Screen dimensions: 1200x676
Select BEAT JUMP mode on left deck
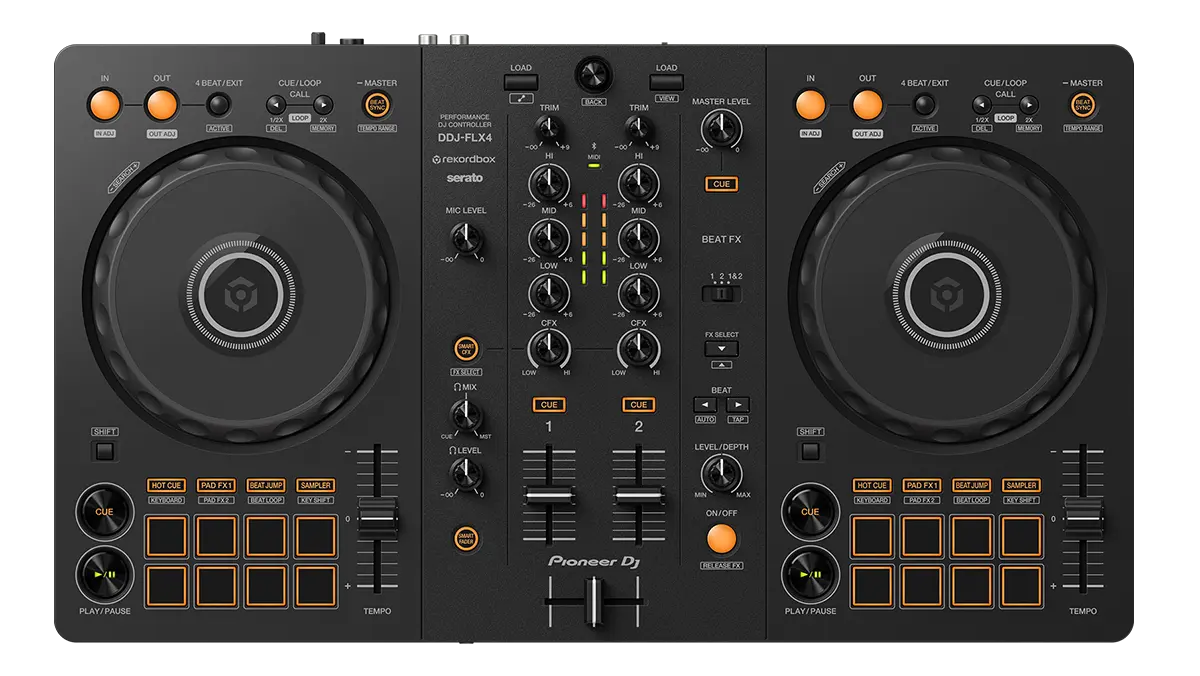[x=266, y=485]
